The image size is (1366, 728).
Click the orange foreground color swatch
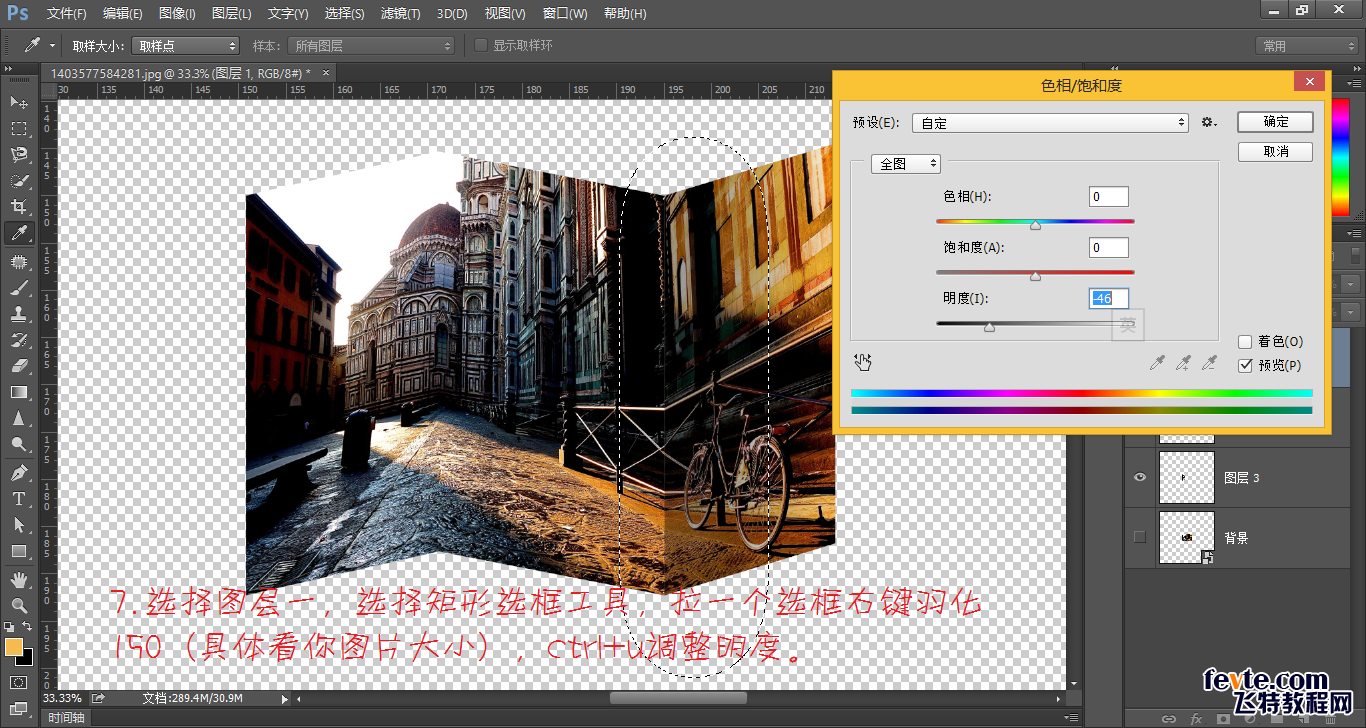pos(14,648)
